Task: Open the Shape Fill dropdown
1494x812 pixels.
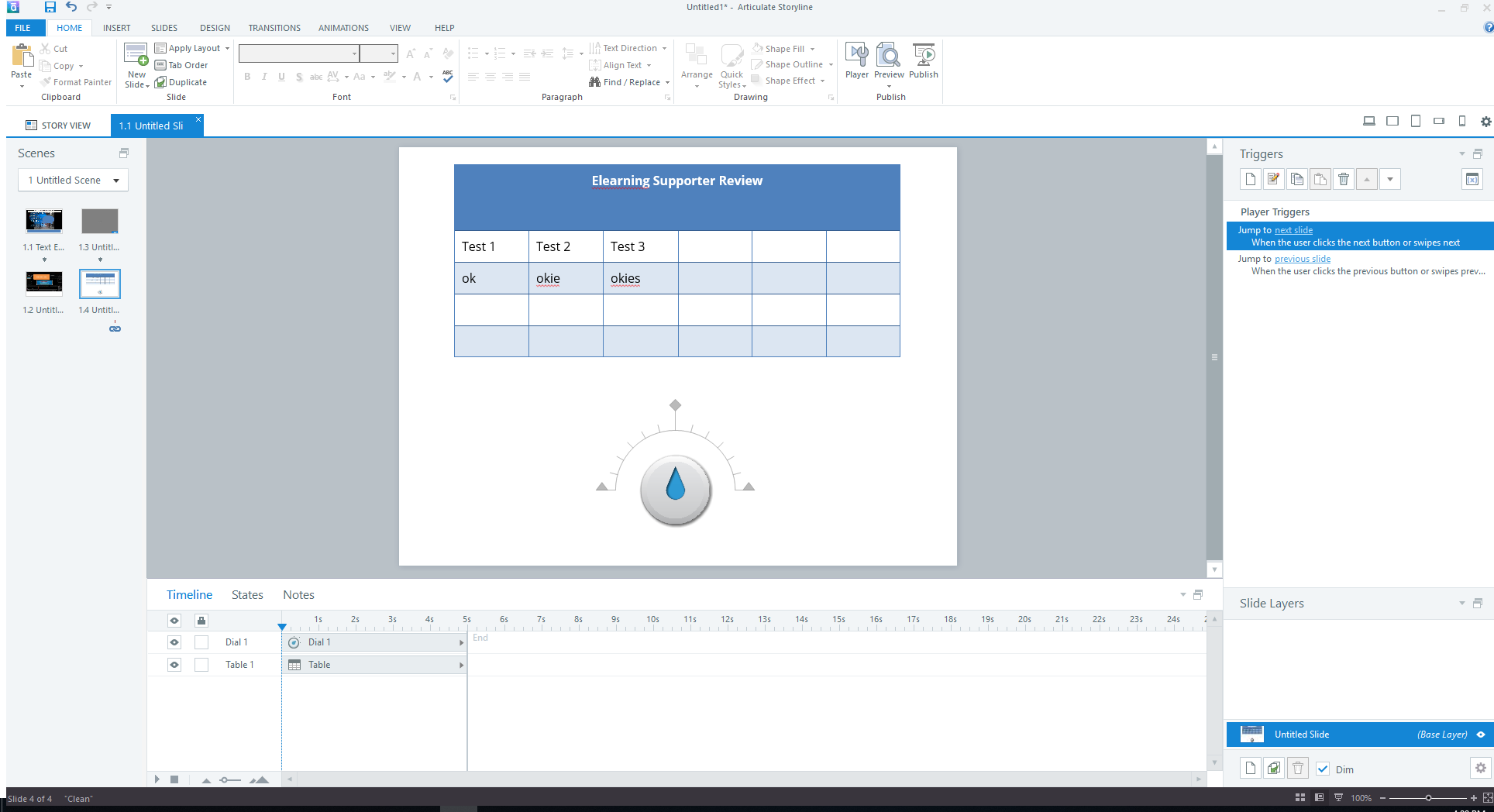Action: point(811,48)
